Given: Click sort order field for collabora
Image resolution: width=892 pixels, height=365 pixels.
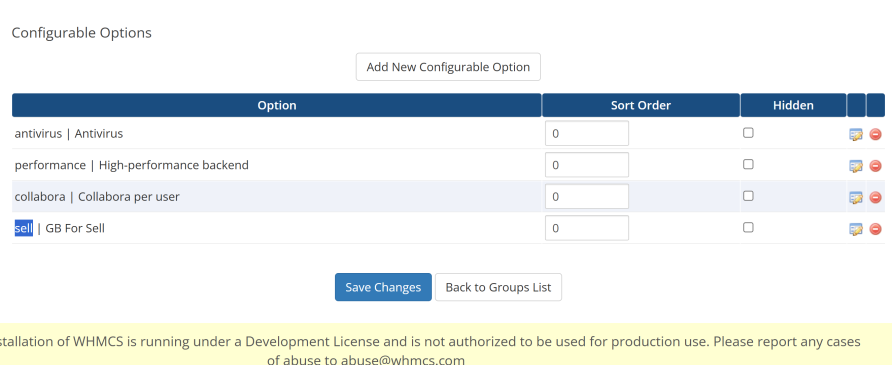Looking at the screenshot, I should [587, 197].
